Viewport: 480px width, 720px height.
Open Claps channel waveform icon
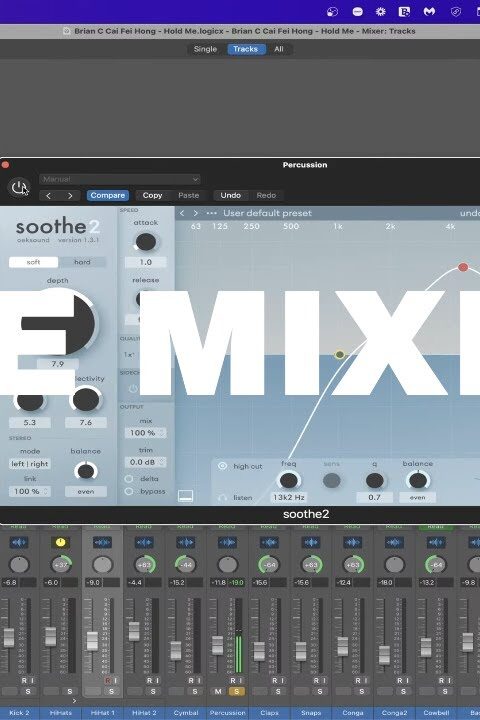pyautogui.click(x=269, y=542)
